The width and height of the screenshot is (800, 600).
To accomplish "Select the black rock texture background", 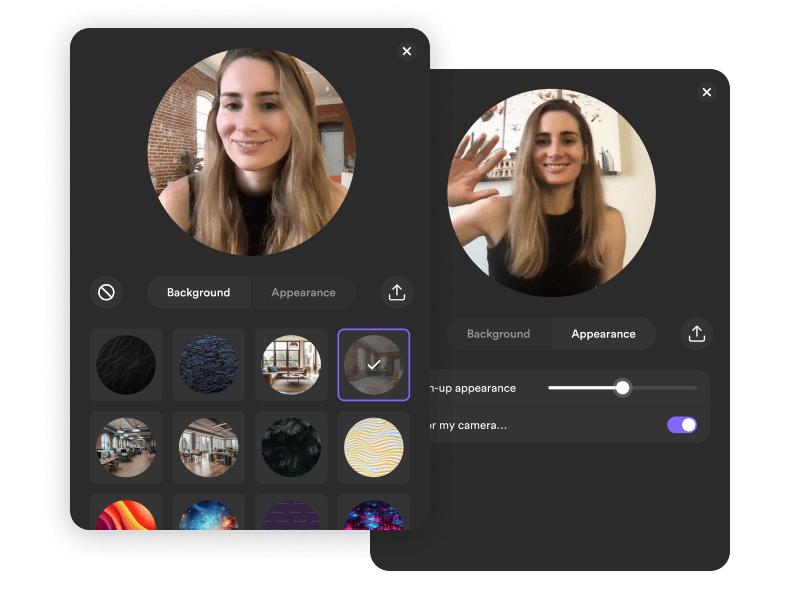I will click(126, 365).
